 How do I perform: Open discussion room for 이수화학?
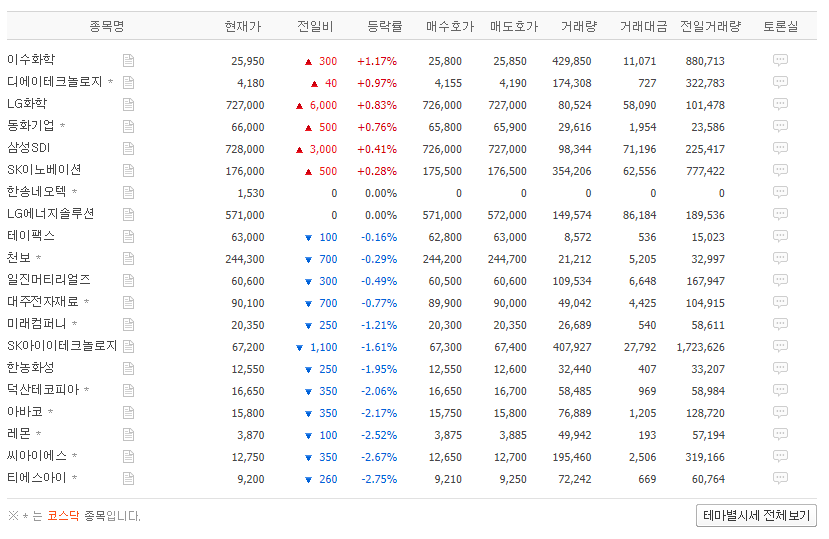click(x=780, y=60)
